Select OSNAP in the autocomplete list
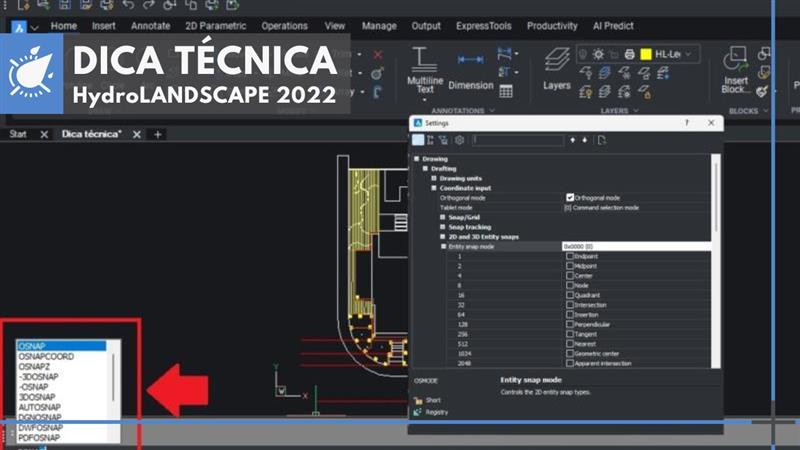The image size is (800, 450). point(61,346)
